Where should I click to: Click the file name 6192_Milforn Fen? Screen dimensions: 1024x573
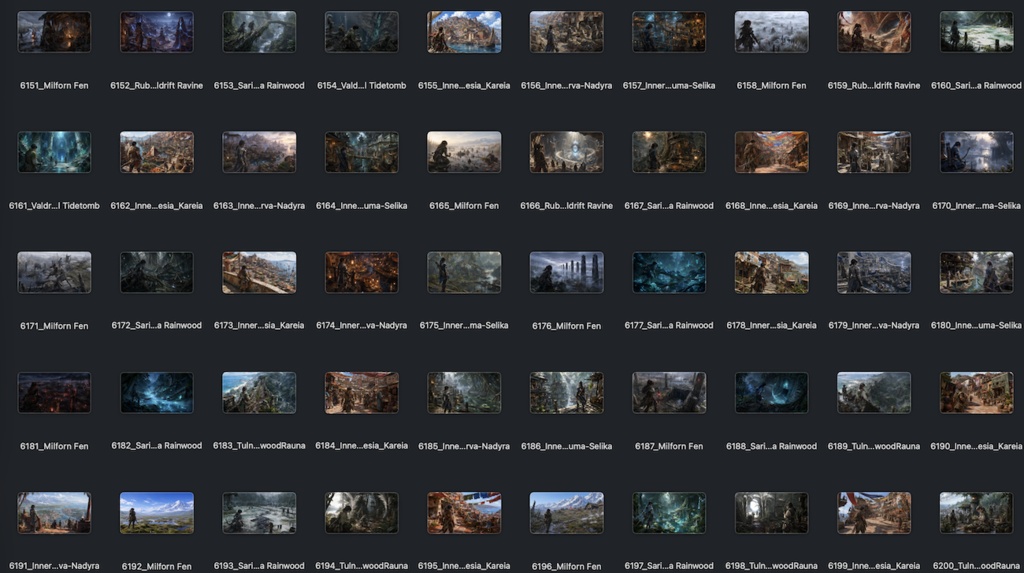point(157,566)
